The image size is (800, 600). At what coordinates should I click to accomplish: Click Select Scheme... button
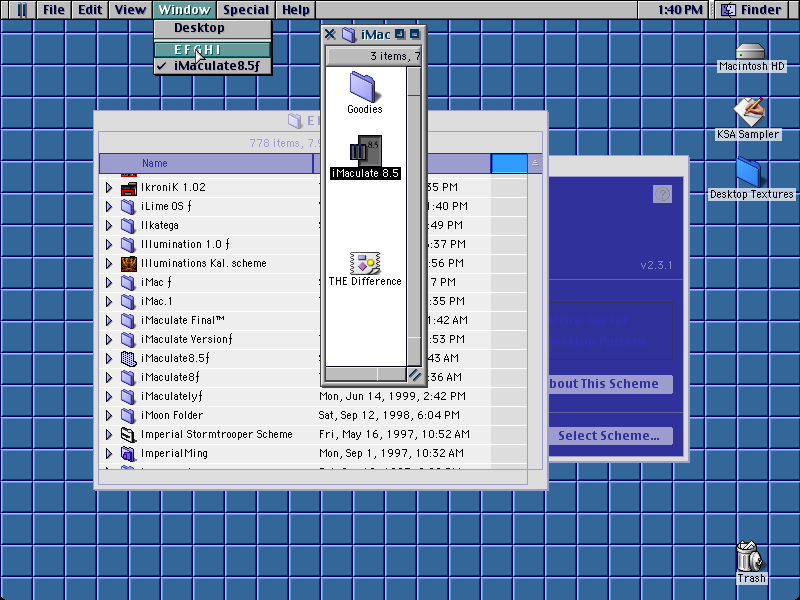611,436
